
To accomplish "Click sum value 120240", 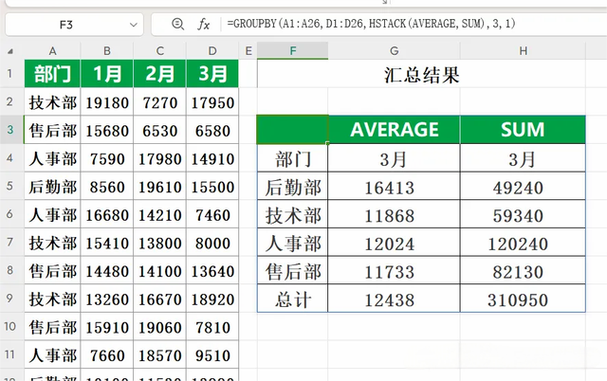I will 523,243.
